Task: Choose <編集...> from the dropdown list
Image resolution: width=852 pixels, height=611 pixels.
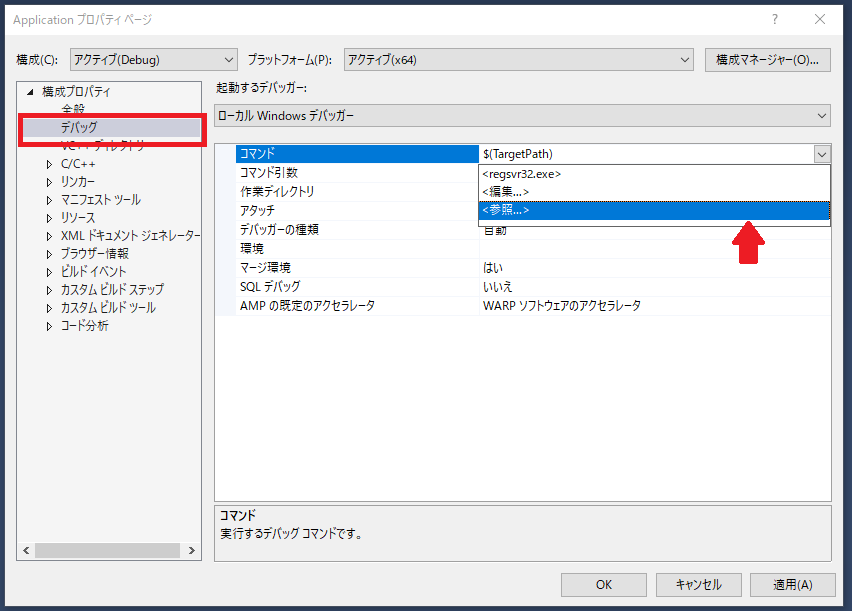Action: [654, 192]
